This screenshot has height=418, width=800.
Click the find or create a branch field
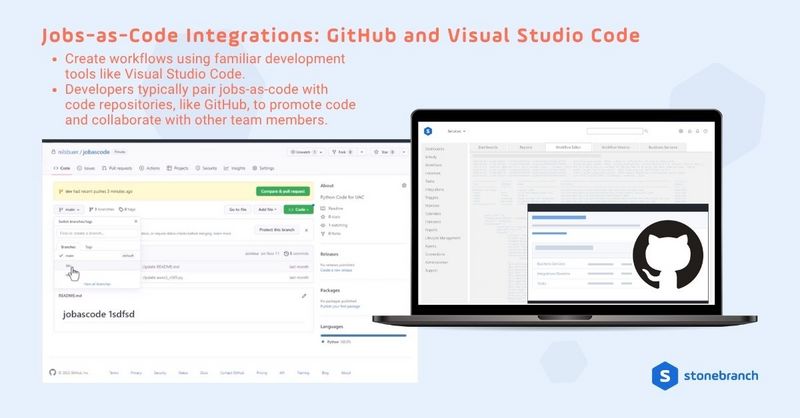coord(96,233)
